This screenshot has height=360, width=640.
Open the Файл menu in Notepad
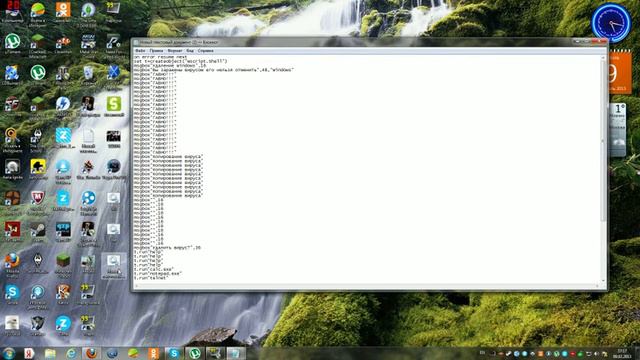[140, 51]
